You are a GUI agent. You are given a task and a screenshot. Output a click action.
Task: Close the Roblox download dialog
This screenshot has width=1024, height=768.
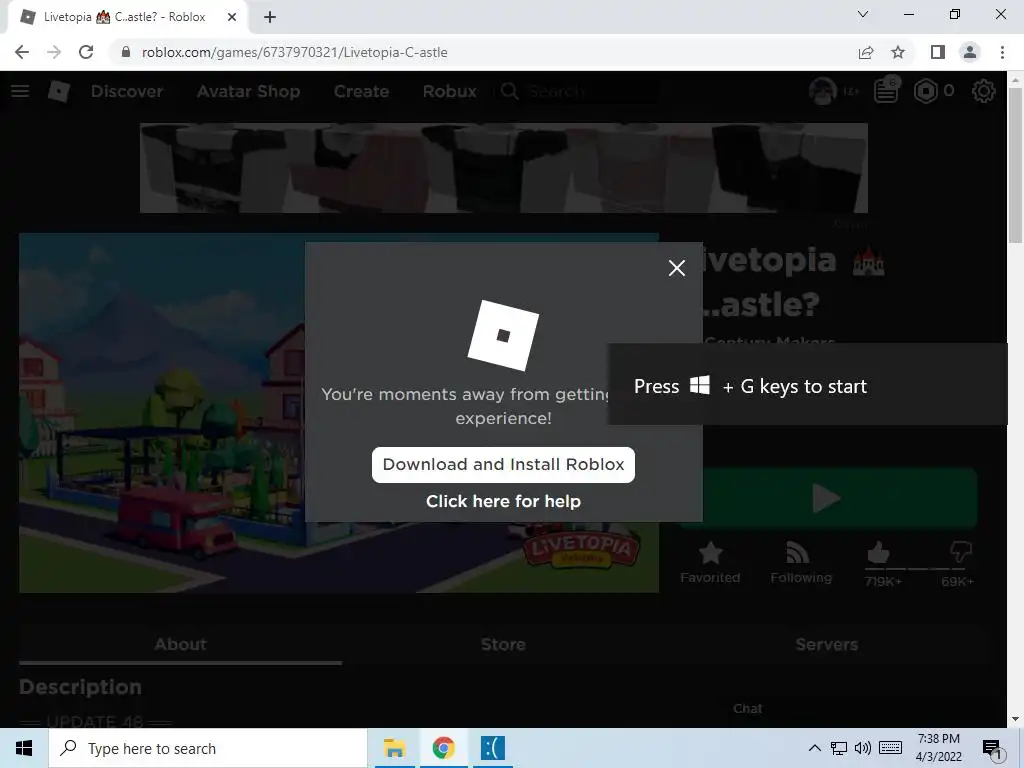tap(677, 268)
